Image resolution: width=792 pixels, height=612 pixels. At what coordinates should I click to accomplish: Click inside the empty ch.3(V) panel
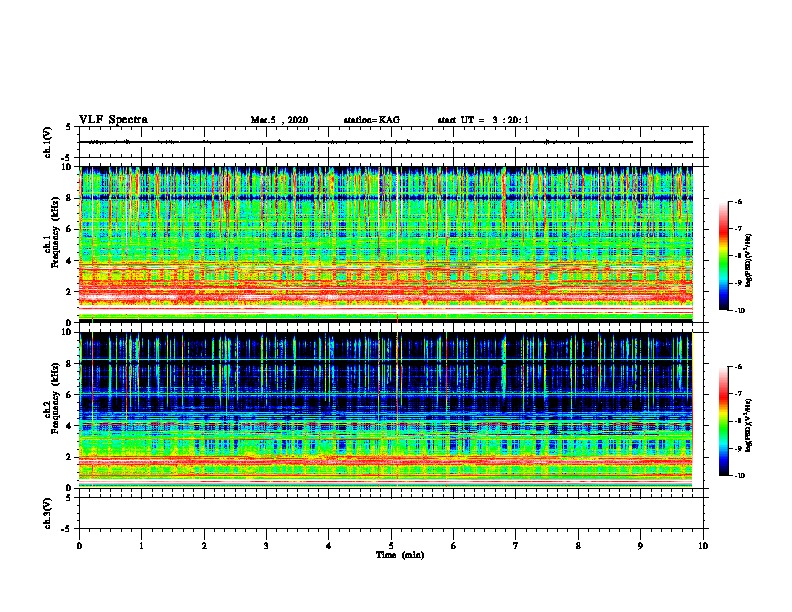[391, 513]
